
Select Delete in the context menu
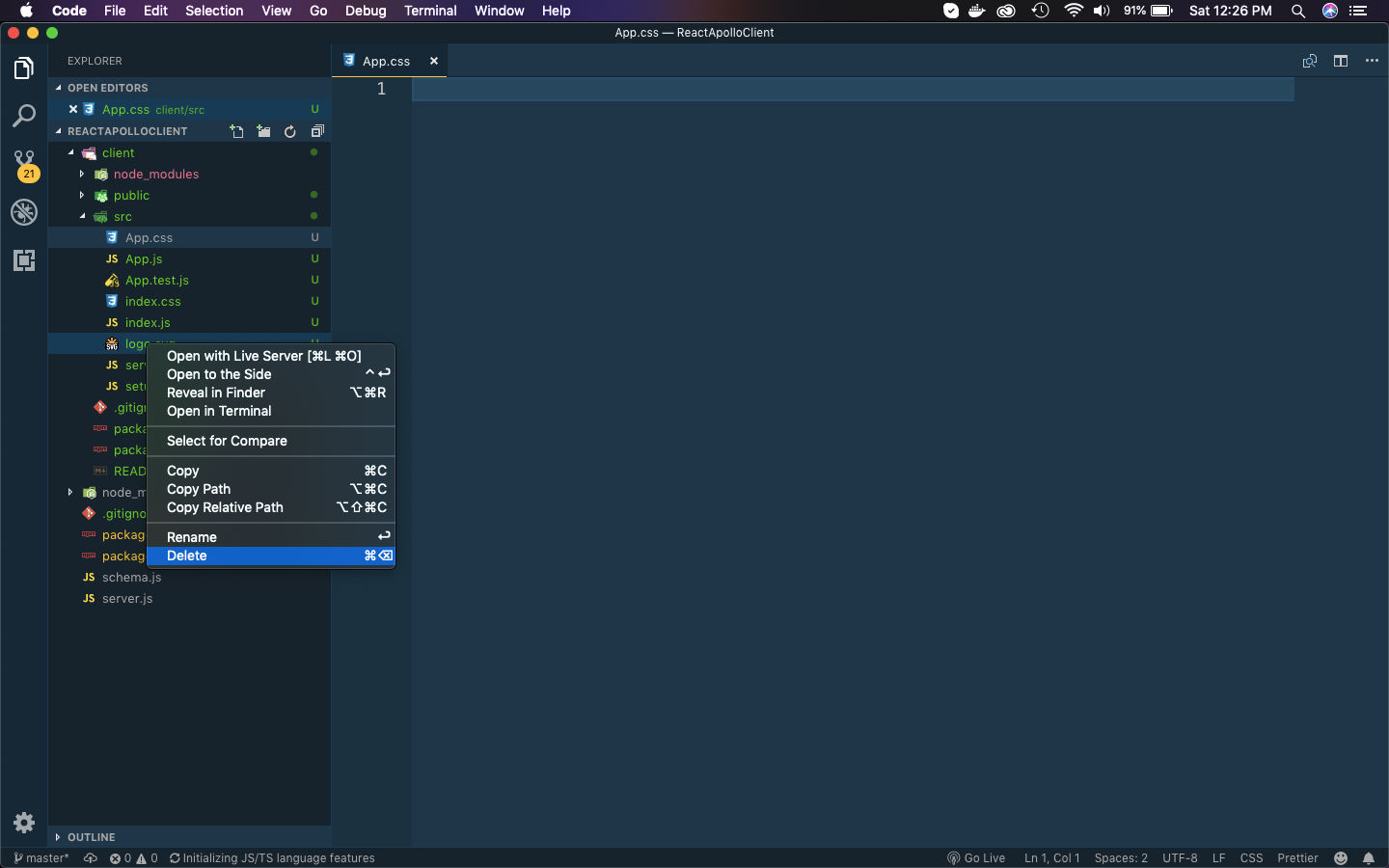point(271,556)
